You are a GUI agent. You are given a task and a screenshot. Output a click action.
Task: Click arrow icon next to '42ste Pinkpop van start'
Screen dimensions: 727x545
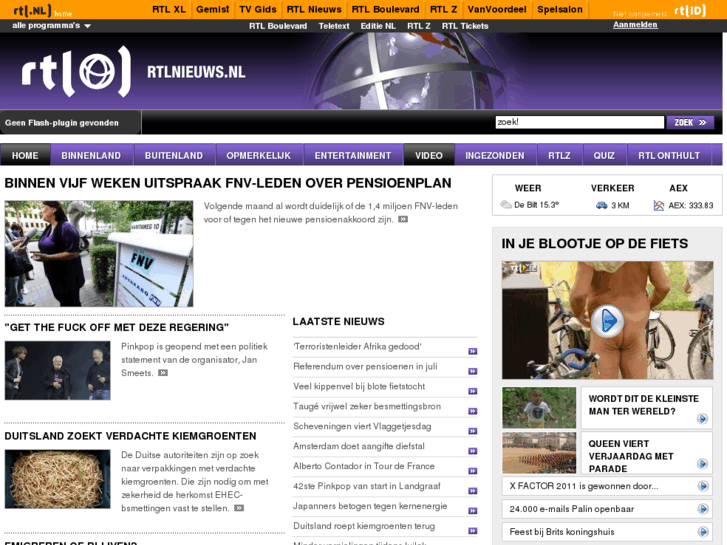click(x=472, y=491)
